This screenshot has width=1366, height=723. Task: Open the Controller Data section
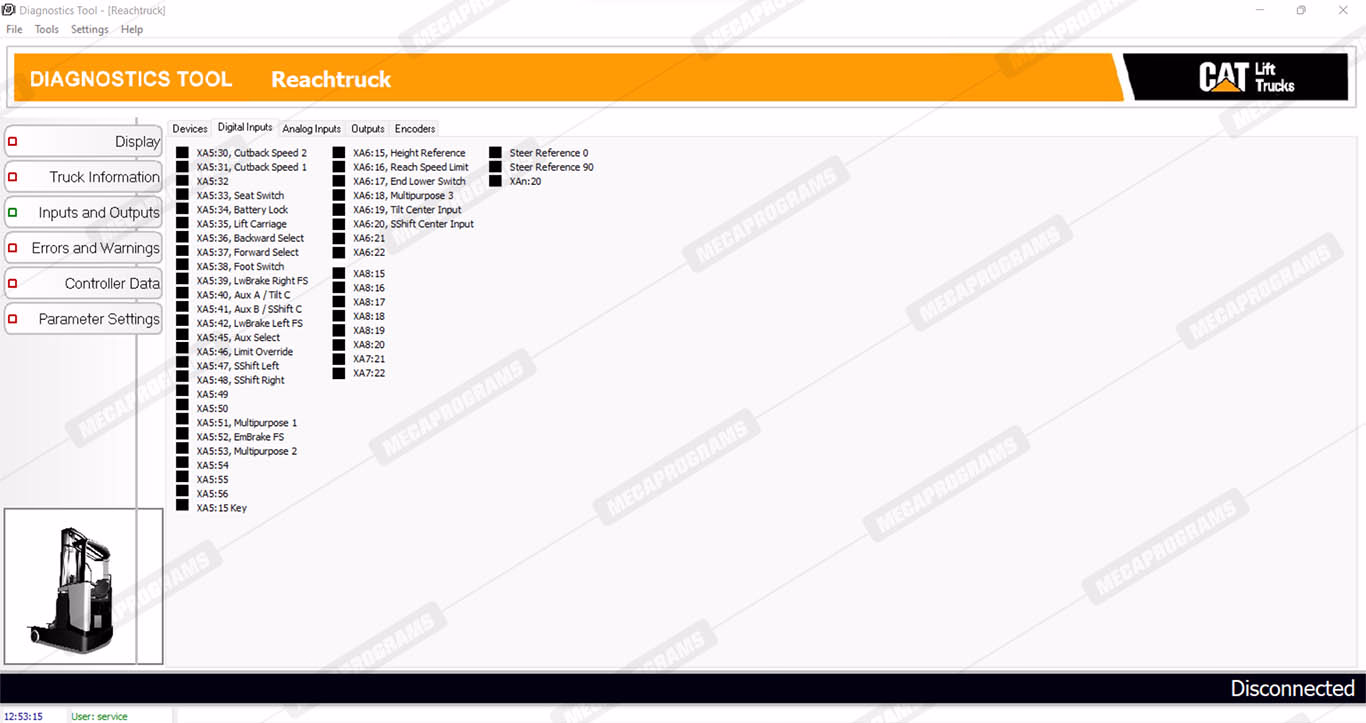coord(83,284)
